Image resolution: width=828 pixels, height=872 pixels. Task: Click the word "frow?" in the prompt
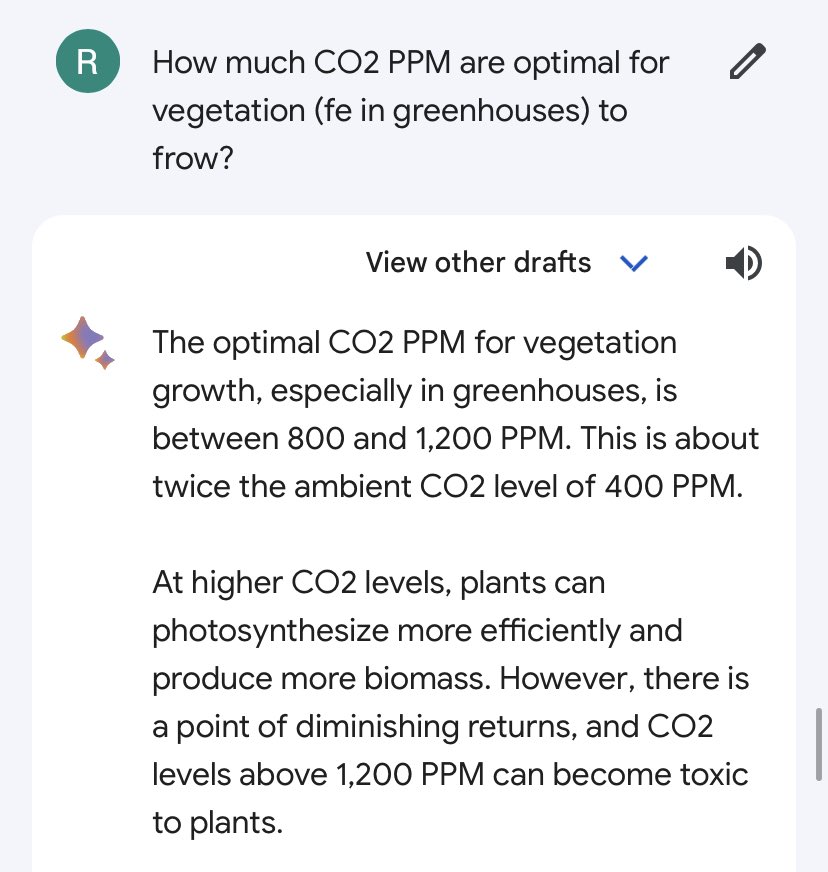(x=193, y=158)
